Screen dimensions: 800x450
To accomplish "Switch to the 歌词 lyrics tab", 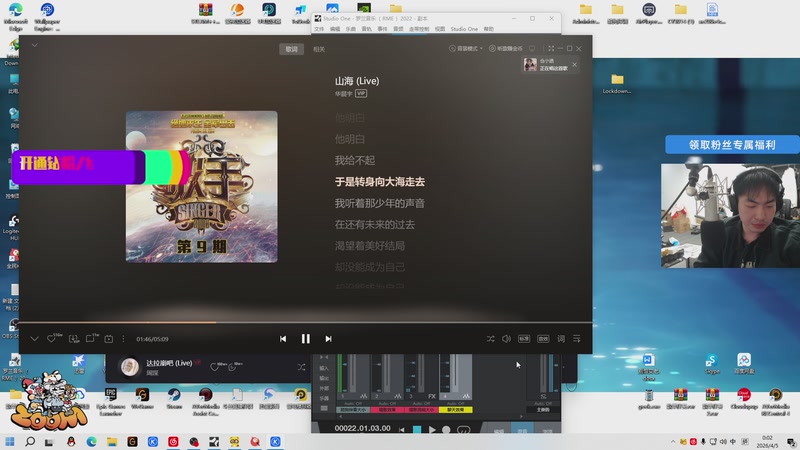I will [x=291, y=49].
